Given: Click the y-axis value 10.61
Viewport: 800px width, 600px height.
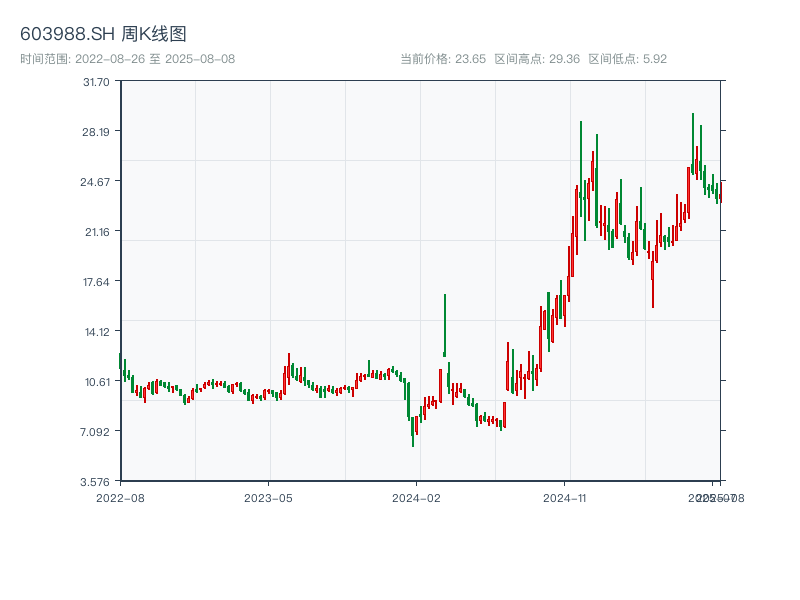Looking at the screenshot, I should coord(97,382).
